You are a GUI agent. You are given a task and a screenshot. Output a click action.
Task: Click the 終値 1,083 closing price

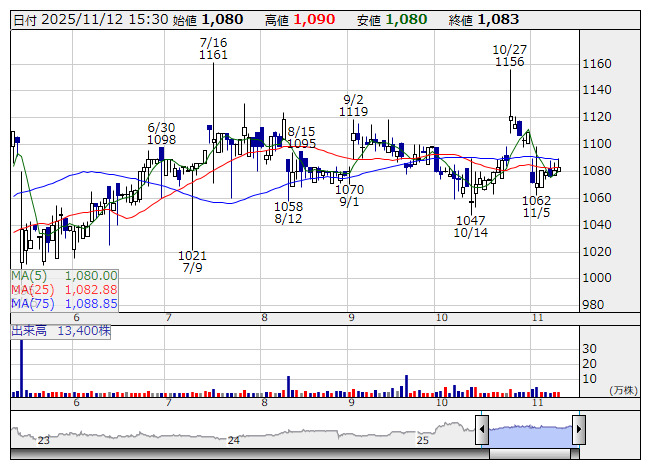tap(484, 20)
